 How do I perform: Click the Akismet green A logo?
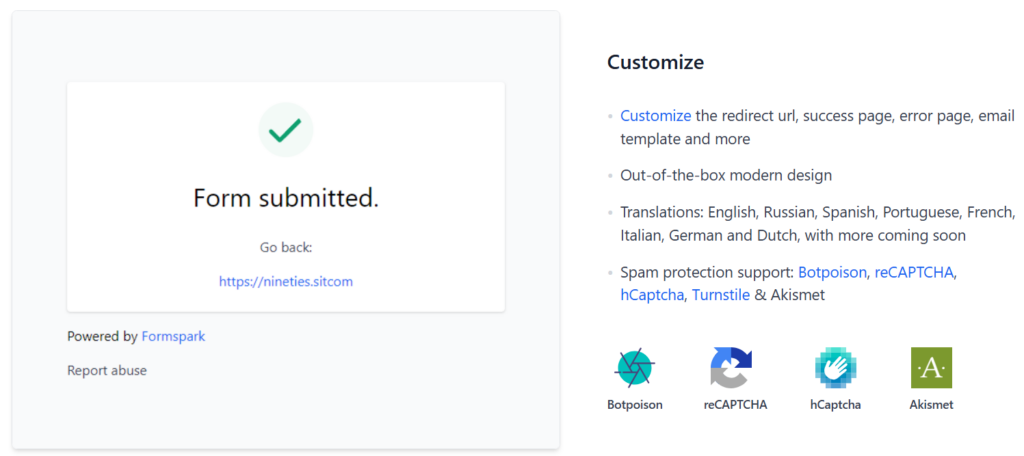point(931,368)
